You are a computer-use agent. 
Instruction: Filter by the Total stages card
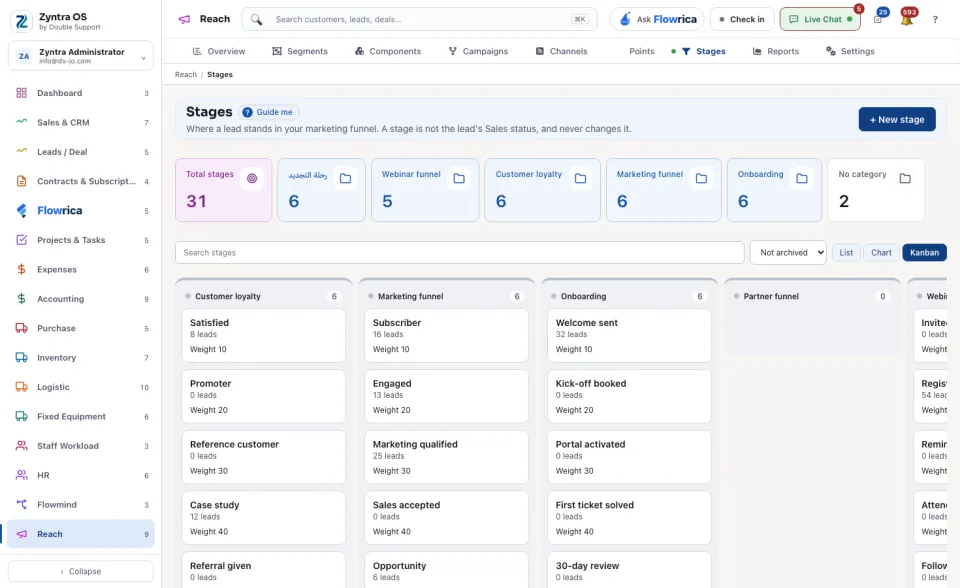[223, 190]
